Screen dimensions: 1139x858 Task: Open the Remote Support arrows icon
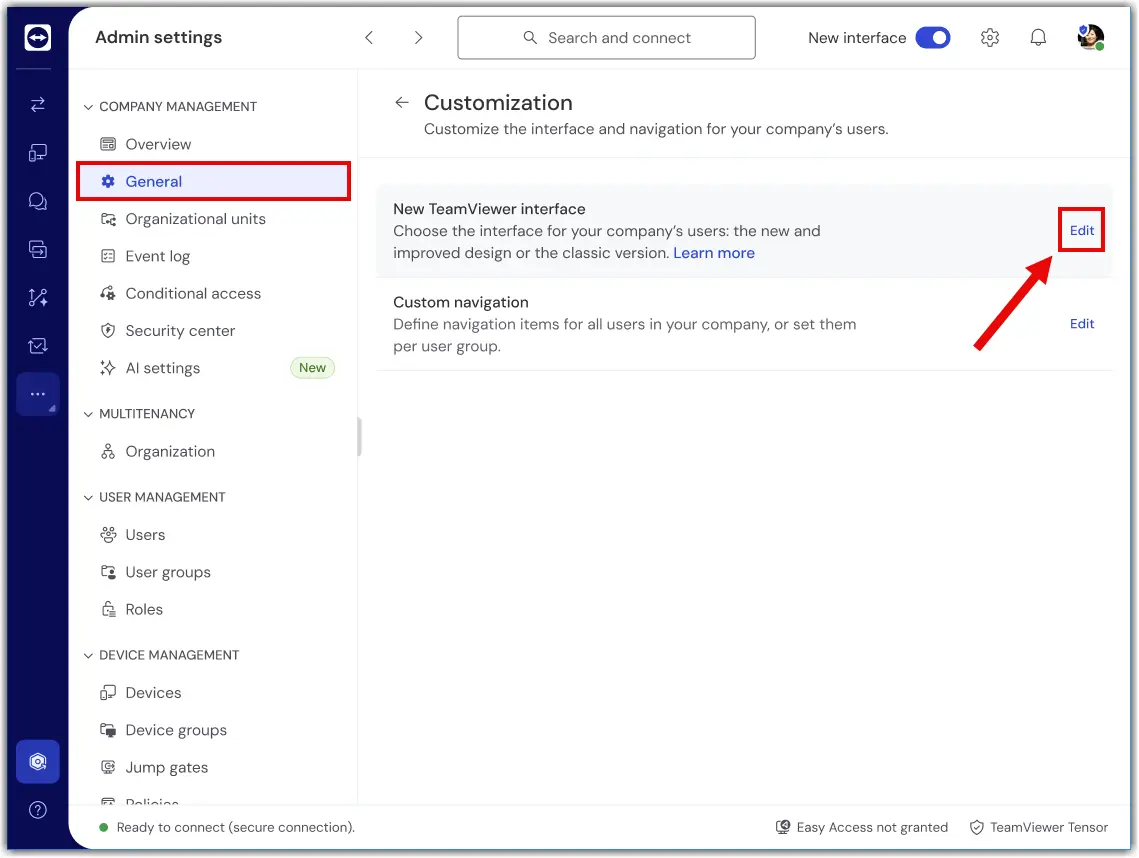[x=38, y=105]
